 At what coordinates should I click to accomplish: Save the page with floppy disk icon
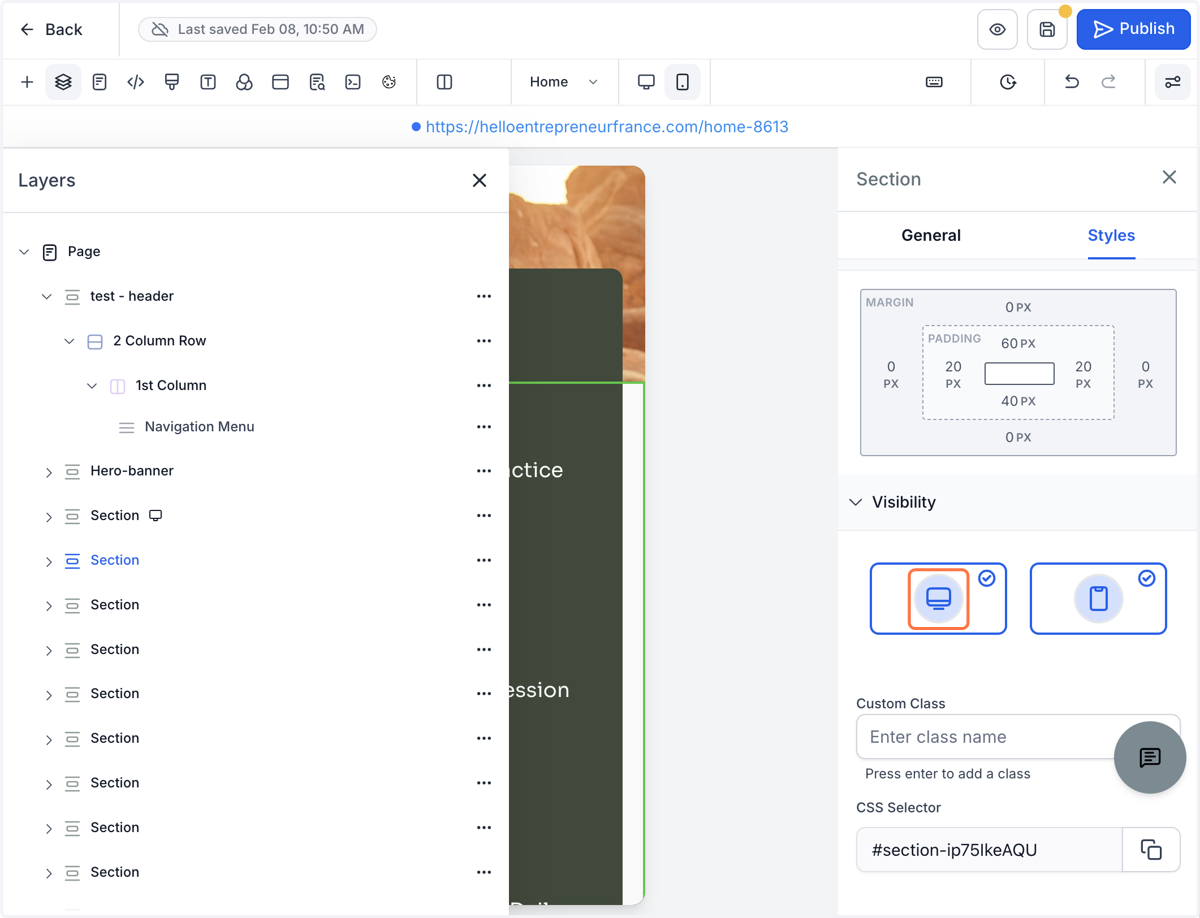pos(1047,30)
